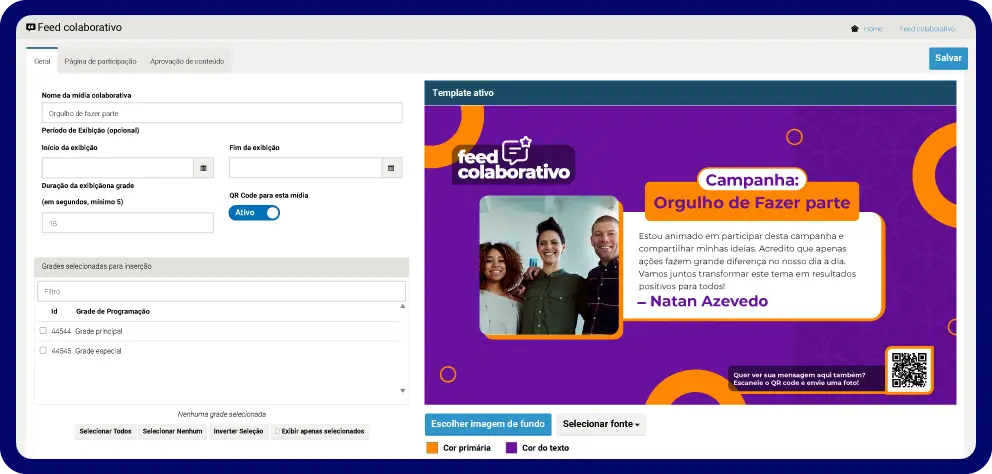Focus the Início da exibição date field

pos(118,168)
